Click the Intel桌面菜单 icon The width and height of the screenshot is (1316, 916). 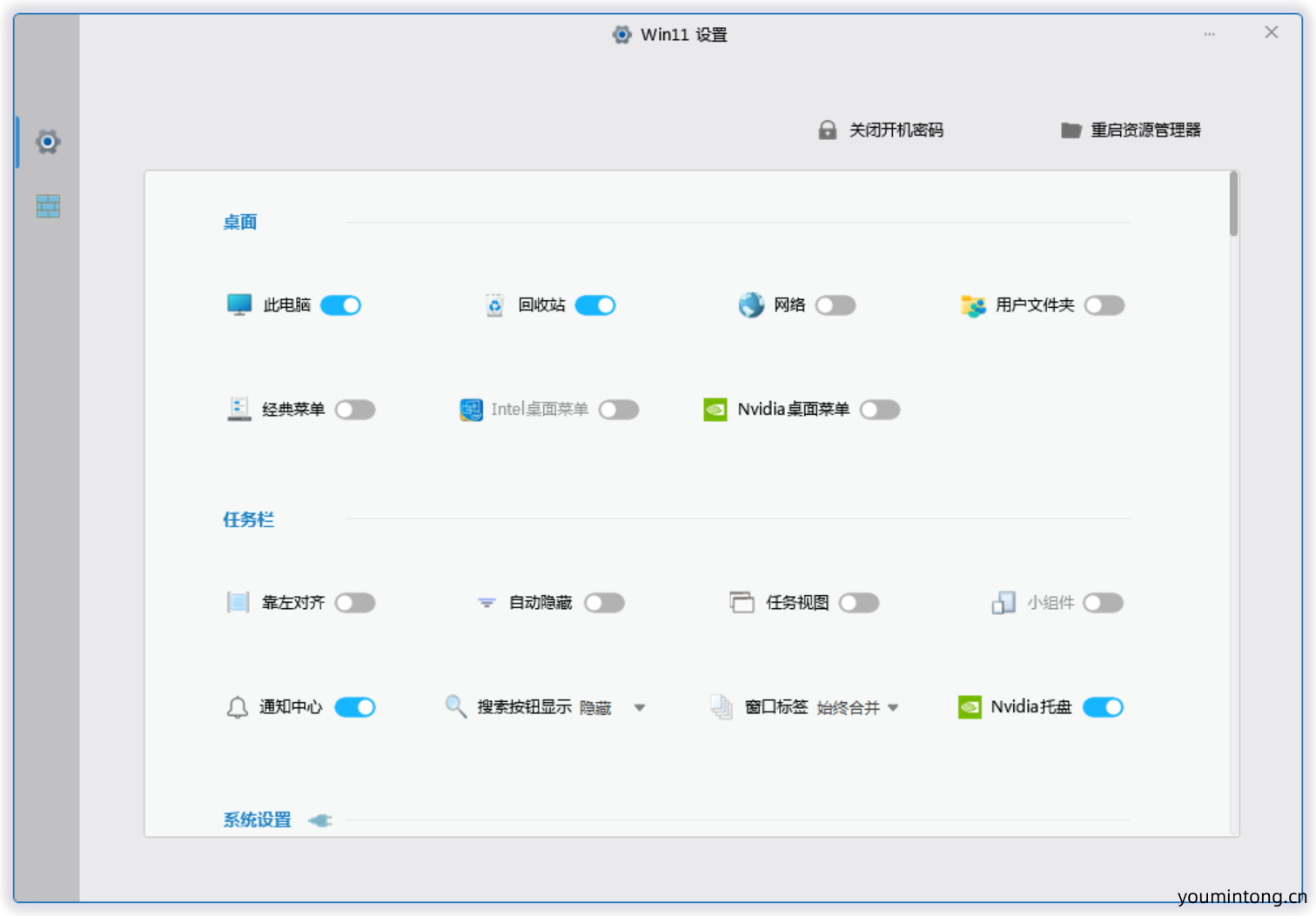click(x=471, y=409)
